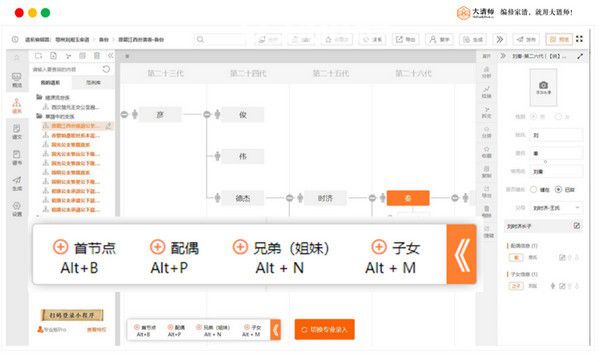600x362 pixels.
Task: Click the refresh icon beside tree search
Action: click(x=106, y=69)
